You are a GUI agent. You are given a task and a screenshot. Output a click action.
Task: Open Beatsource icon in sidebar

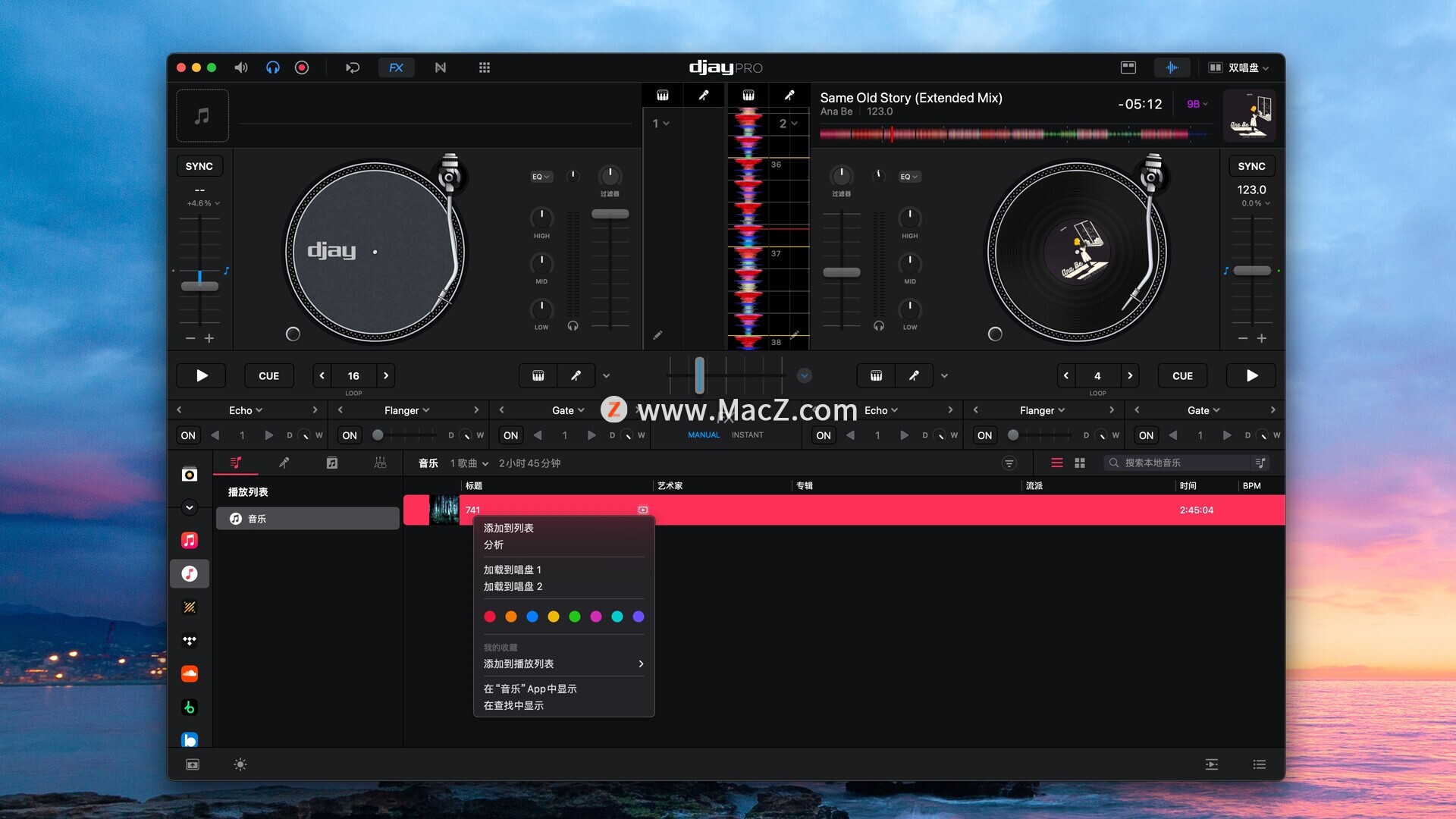190,739
